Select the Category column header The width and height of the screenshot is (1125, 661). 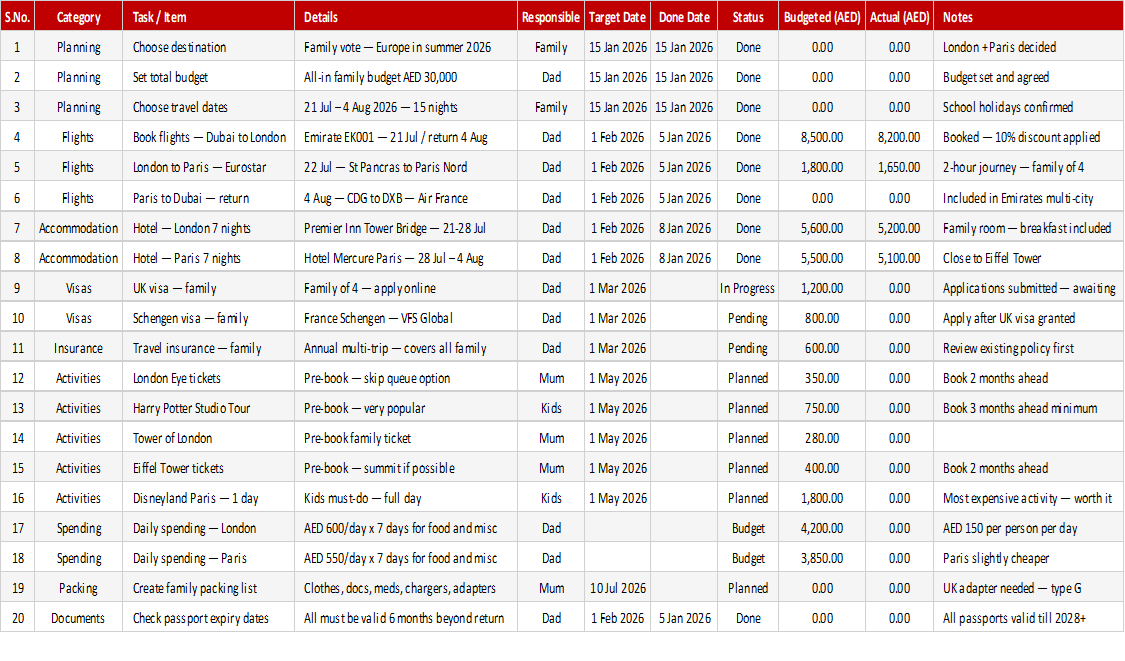[78, 17]
